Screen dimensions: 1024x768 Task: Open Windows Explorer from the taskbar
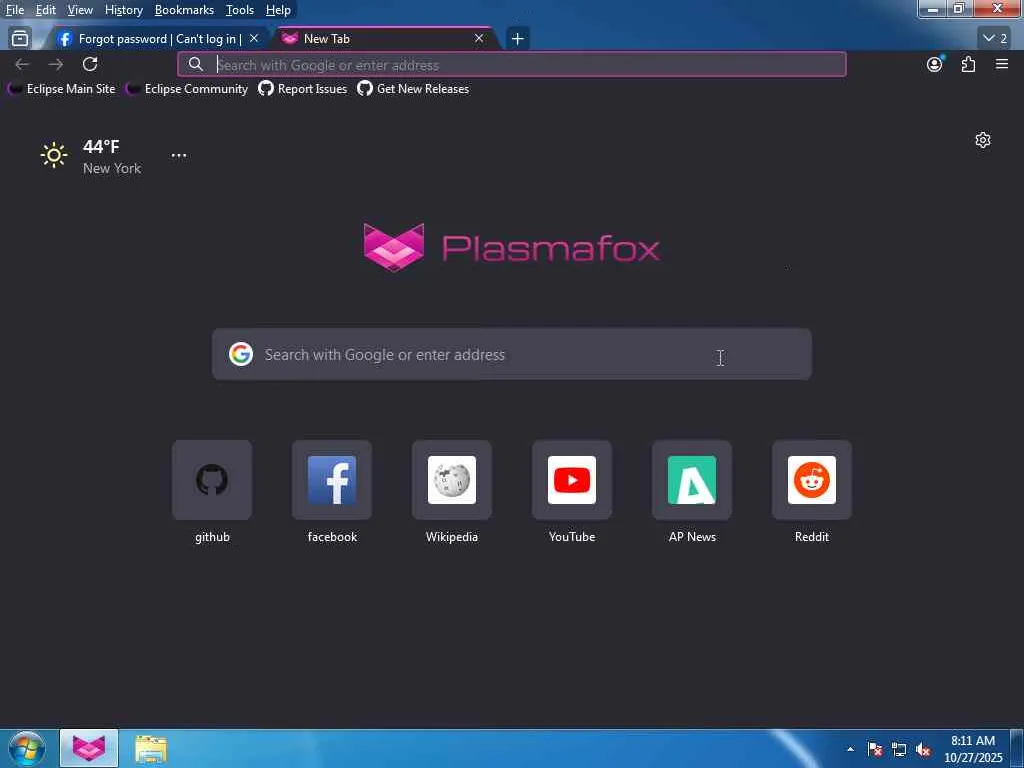(x=151, y=748)
